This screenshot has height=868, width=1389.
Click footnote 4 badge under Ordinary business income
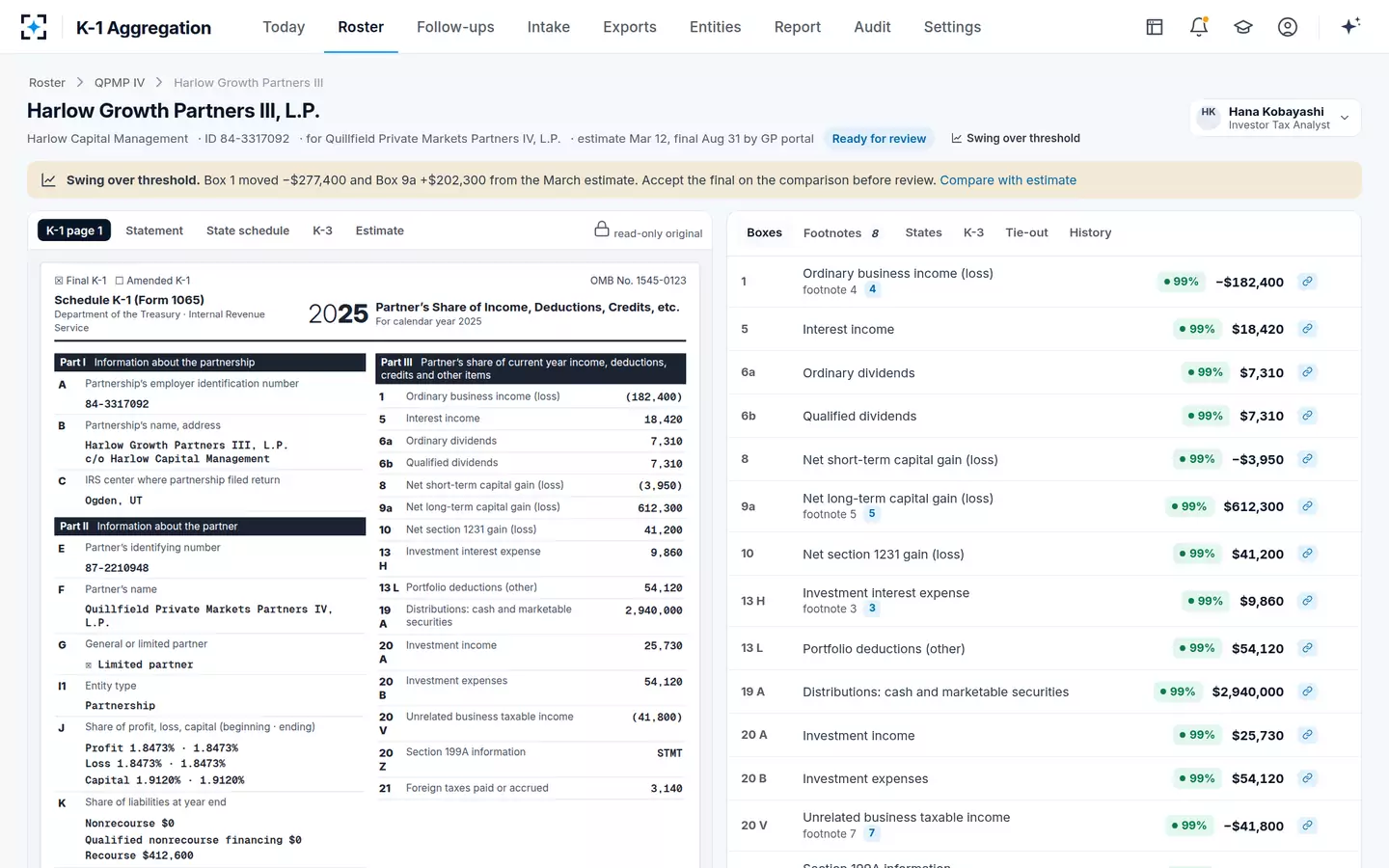click(872, 289)
